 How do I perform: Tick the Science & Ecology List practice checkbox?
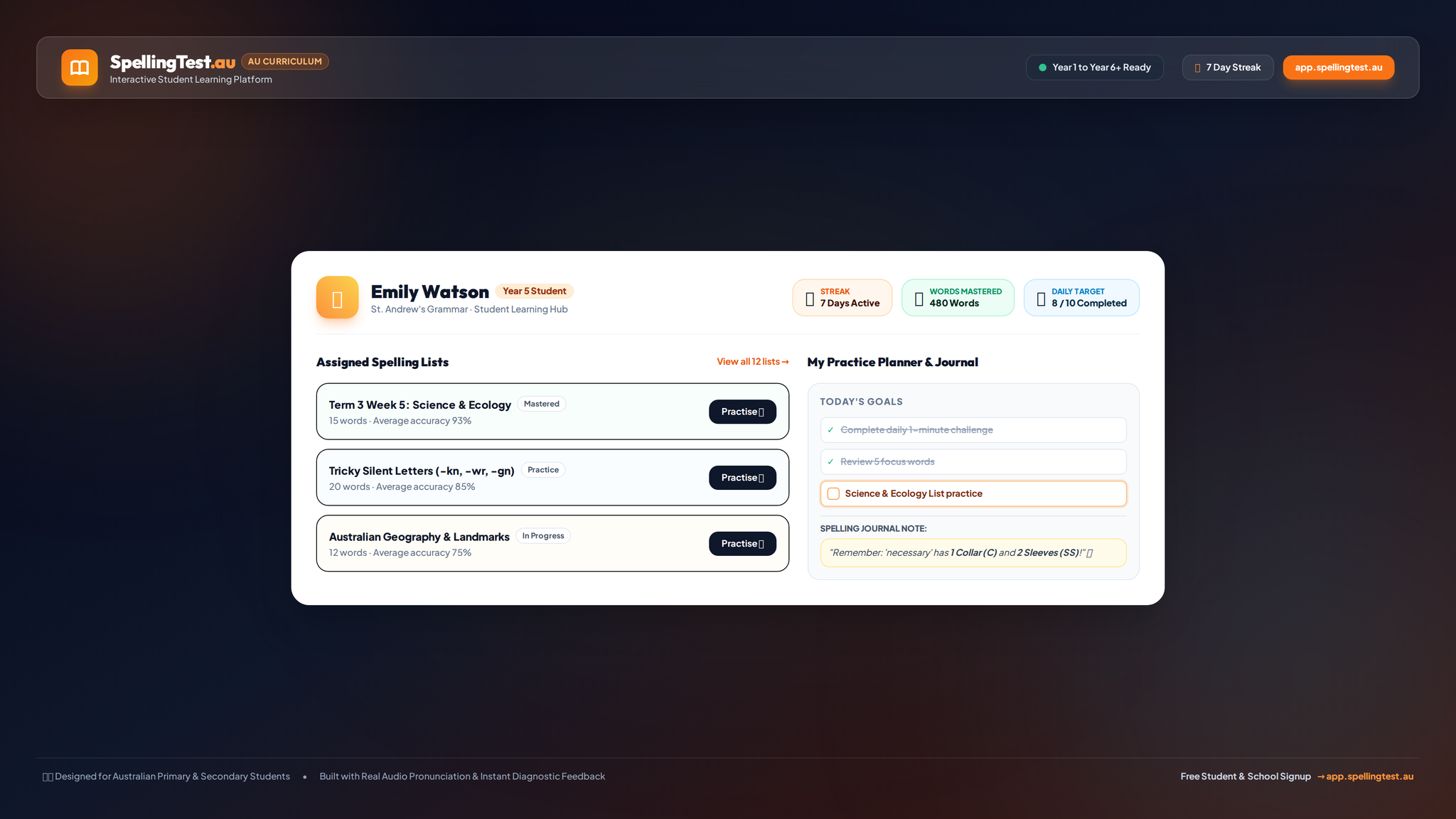tap(833, 493)
